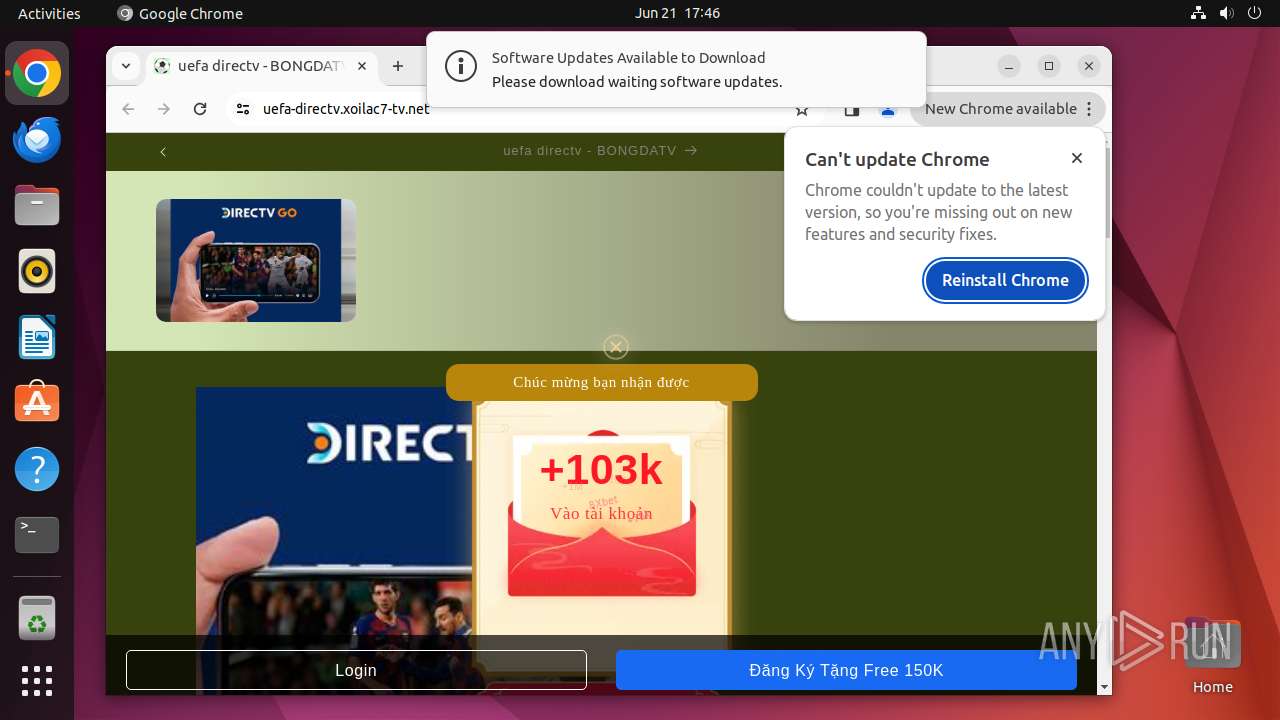Open a new tab with plus button
This screenshot has width=1280, height=720.
tap(398, 66)
